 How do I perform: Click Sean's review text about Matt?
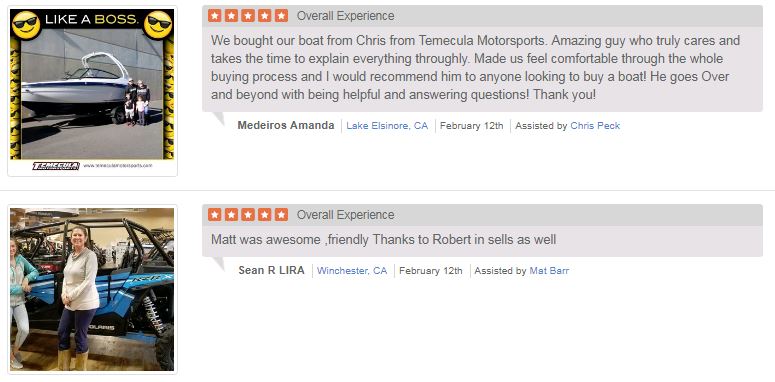click(384, 240)
